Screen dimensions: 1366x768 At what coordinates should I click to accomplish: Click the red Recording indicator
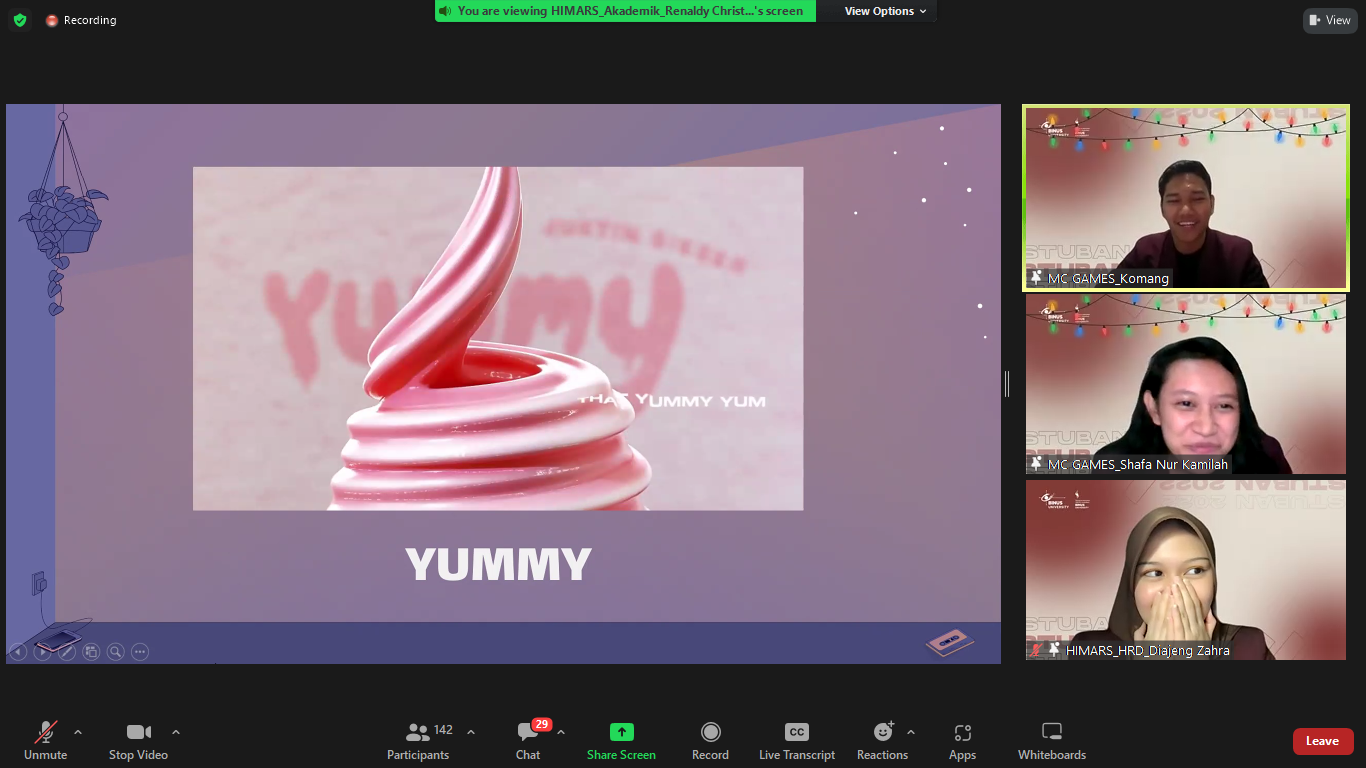pyautogui.click(x=81, y=20)
